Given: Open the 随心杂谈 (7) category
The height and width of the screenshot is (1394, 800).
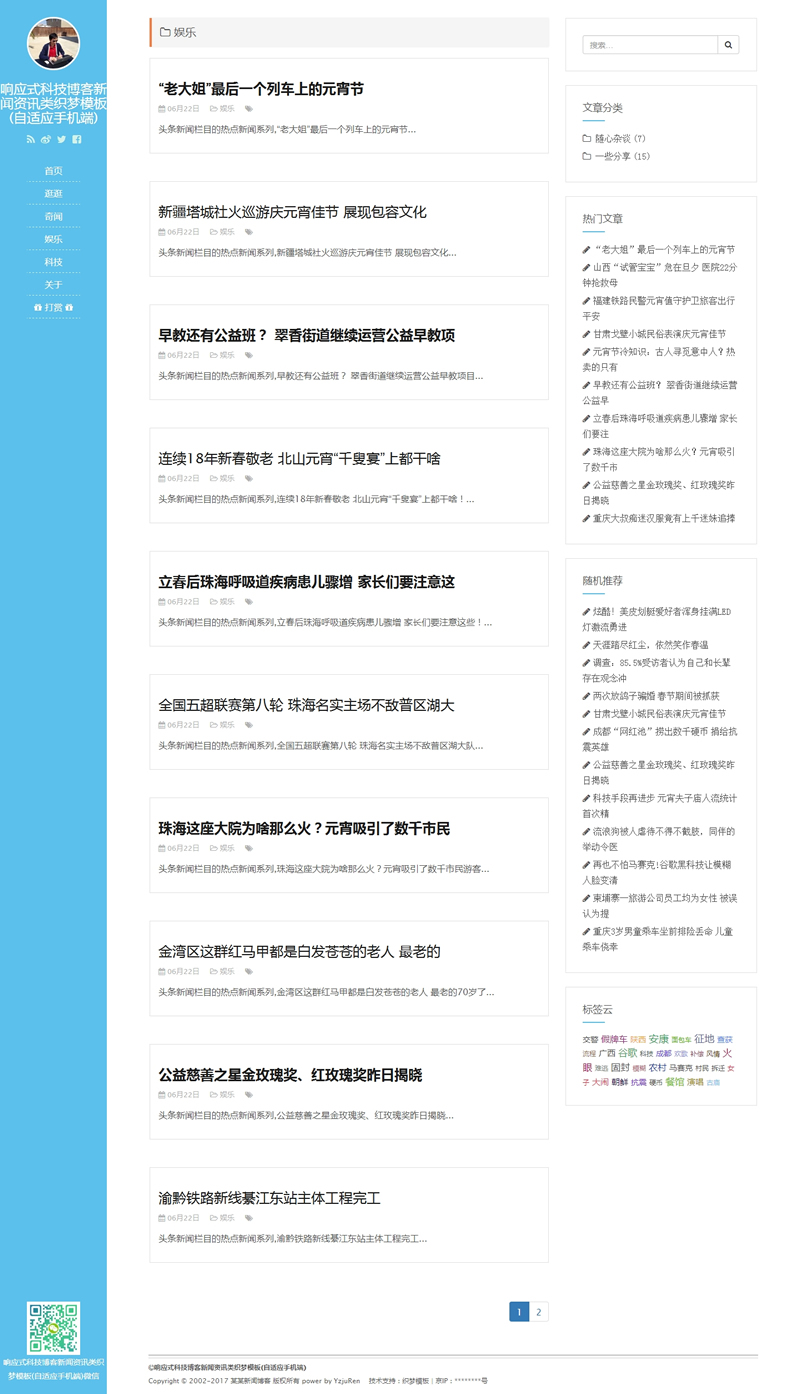Looking at the screenshot, I should [x=620, y=139].
